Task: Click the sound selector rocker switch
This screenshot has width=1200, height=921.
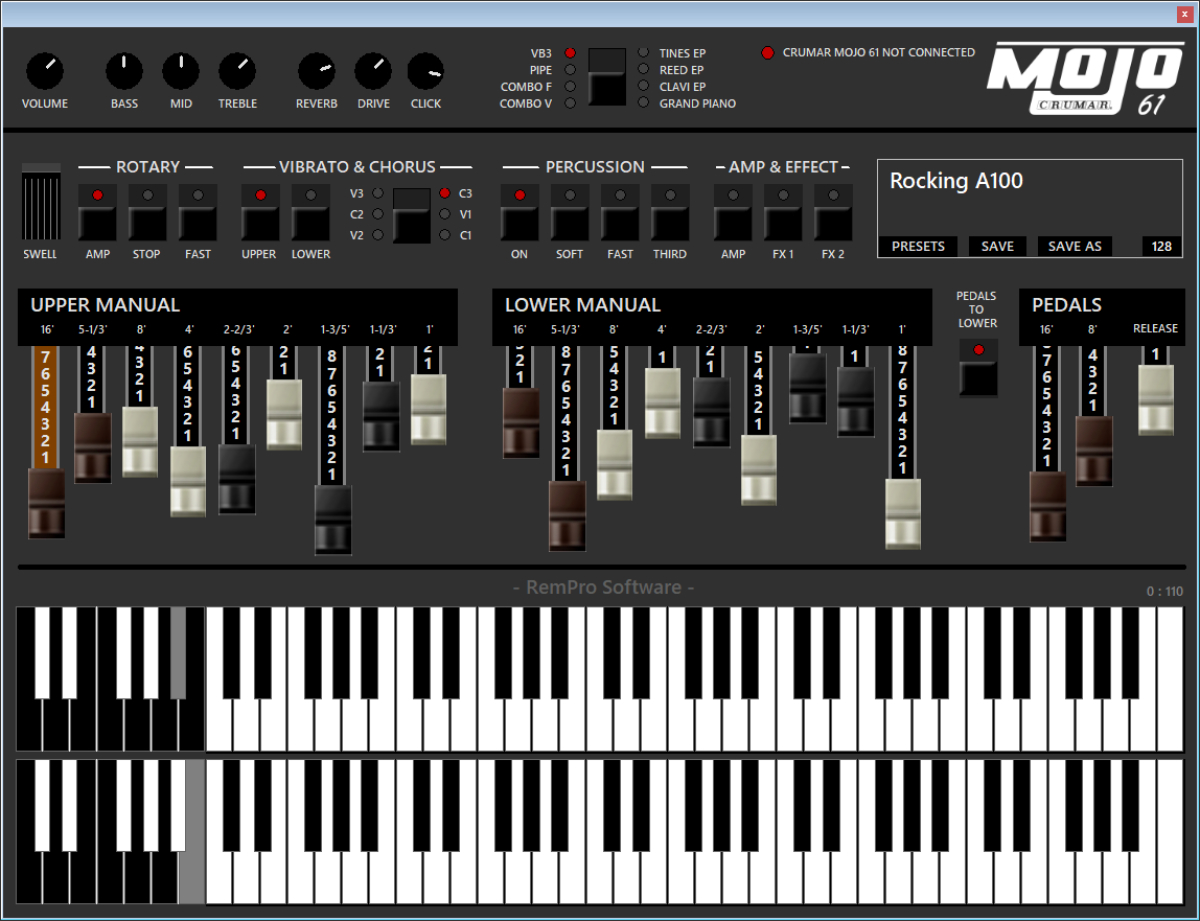Action: (x=607, y=77)
